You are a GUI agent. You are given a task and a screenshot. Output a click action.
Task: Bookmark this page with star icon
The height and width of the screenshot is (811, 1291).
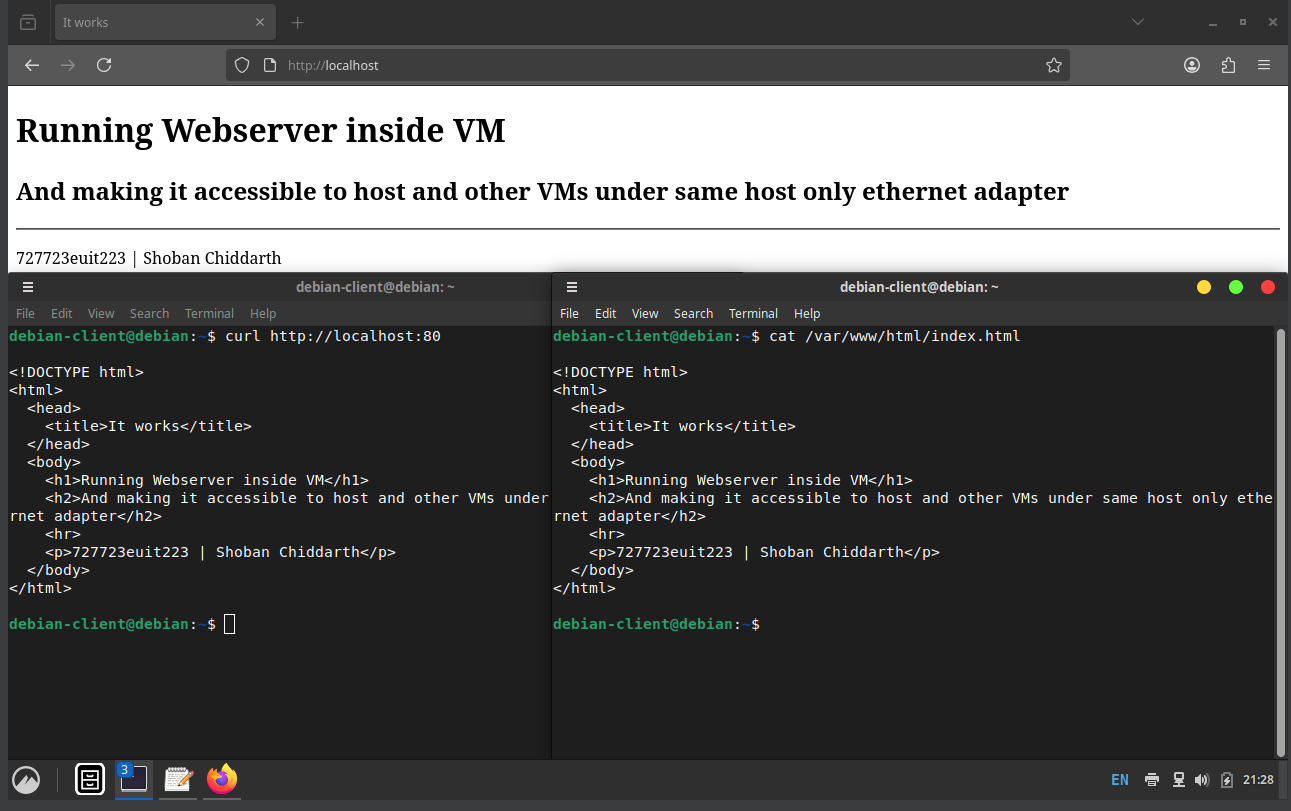1053,65
